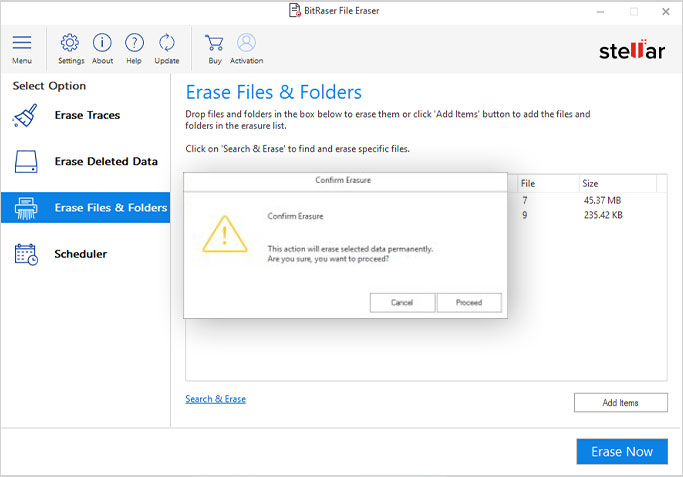The image size is (683, 477).
Task: Click the Buy shopping cart icon
Action: pyautogui.click(x=214, y=43)
